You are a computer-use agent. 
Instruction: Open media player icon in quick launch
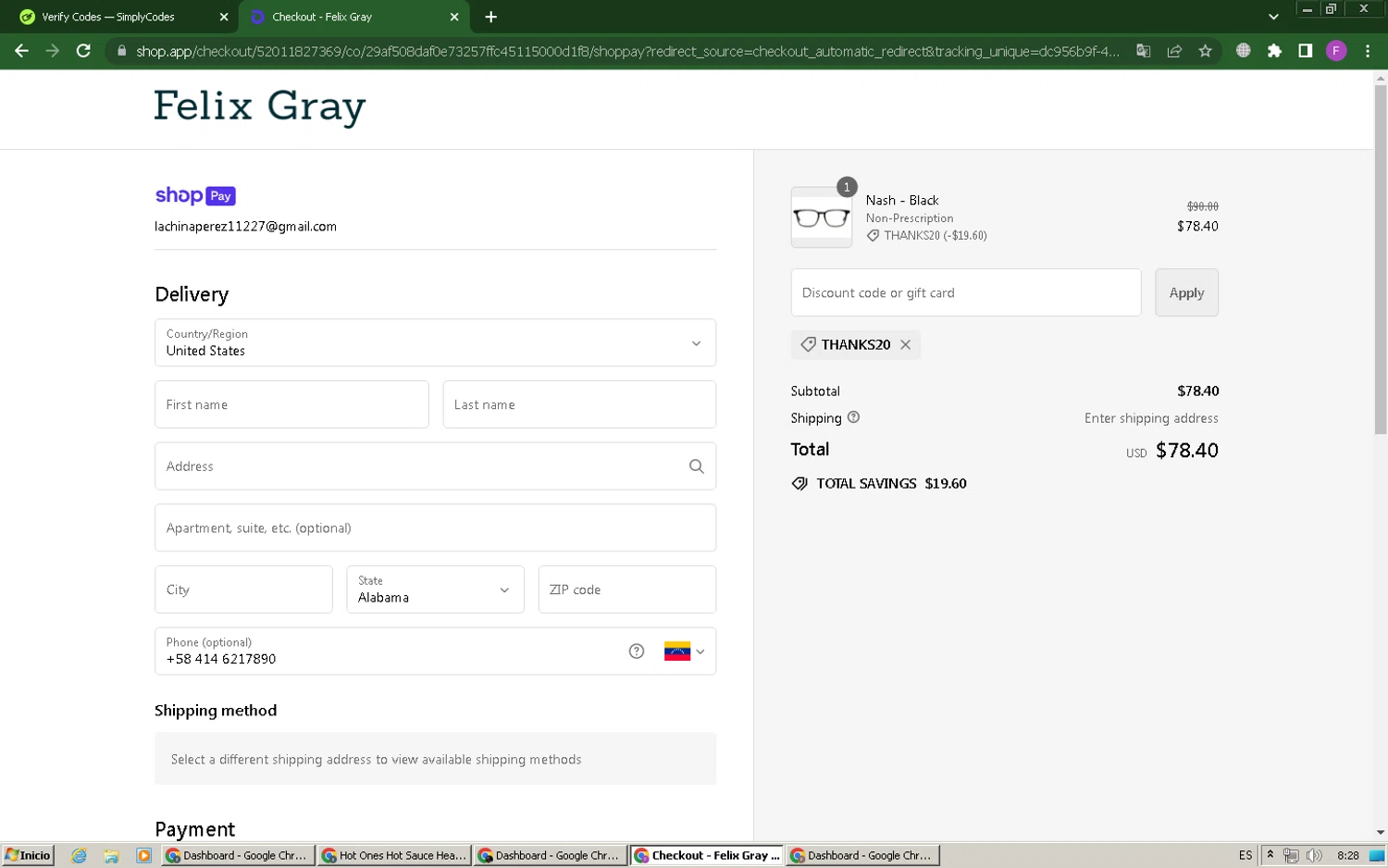coord(143,855)
